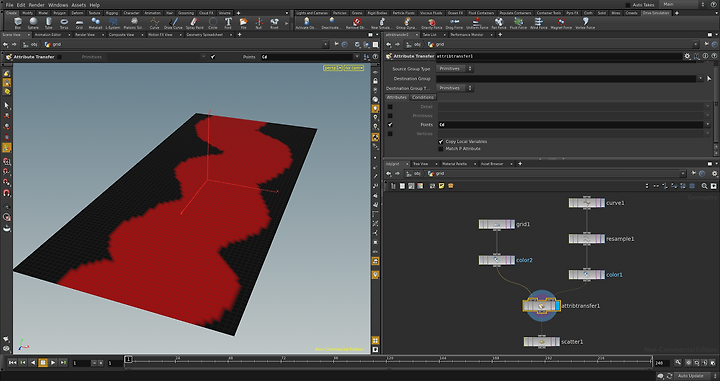
Task: Switch to the Conditions tab
Action: pyautogui.click(x=423, y=97)
